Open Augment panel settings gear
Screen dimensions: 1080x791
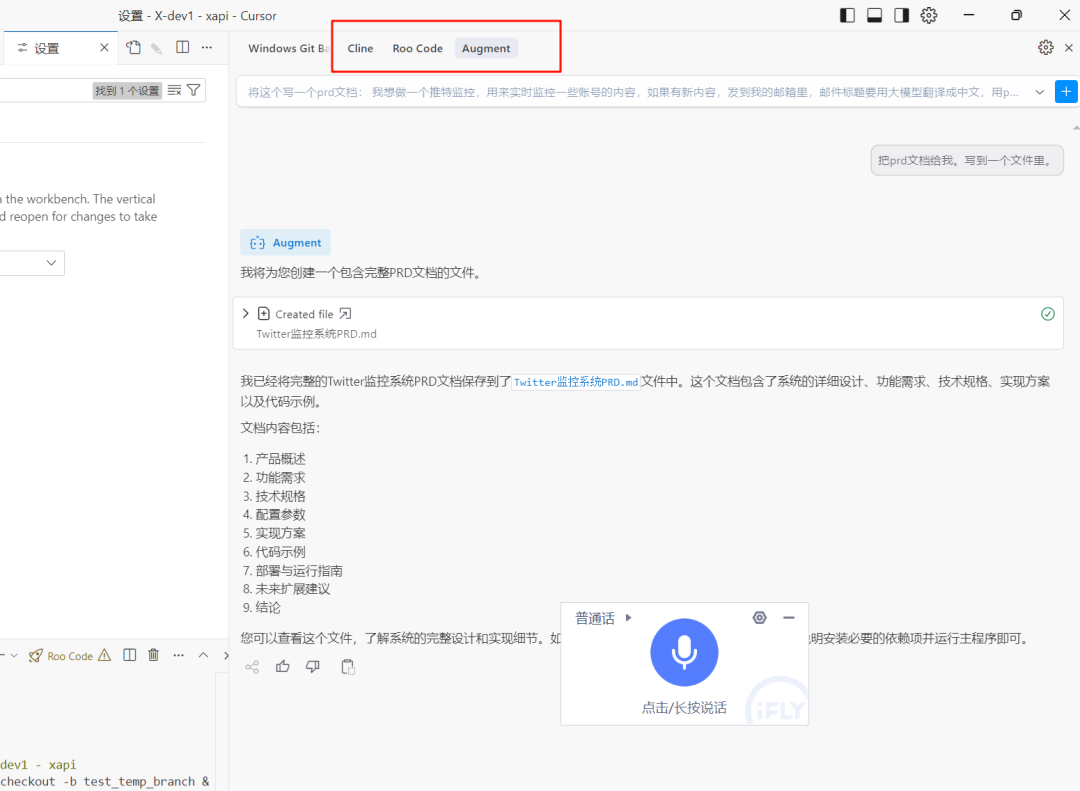pos(1046,48)
